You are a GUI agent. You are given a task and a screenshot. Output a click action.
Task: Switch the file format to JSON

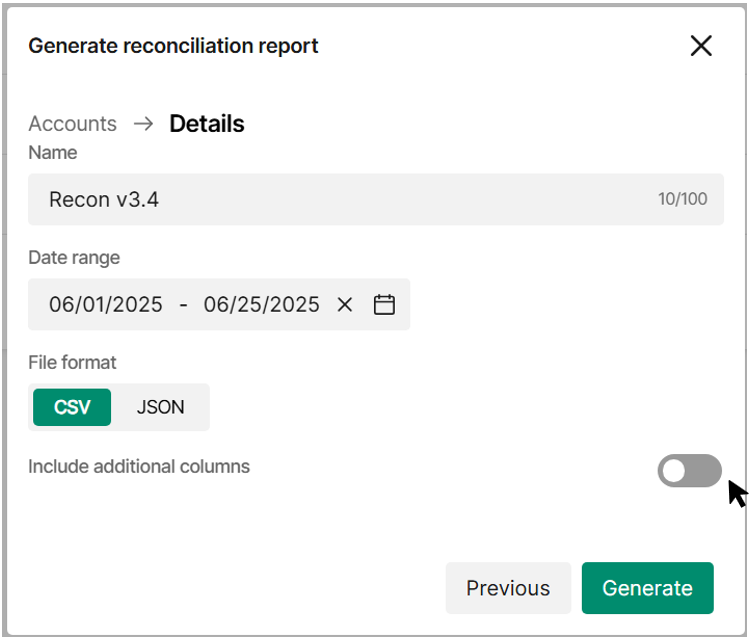tap(160, 407)
